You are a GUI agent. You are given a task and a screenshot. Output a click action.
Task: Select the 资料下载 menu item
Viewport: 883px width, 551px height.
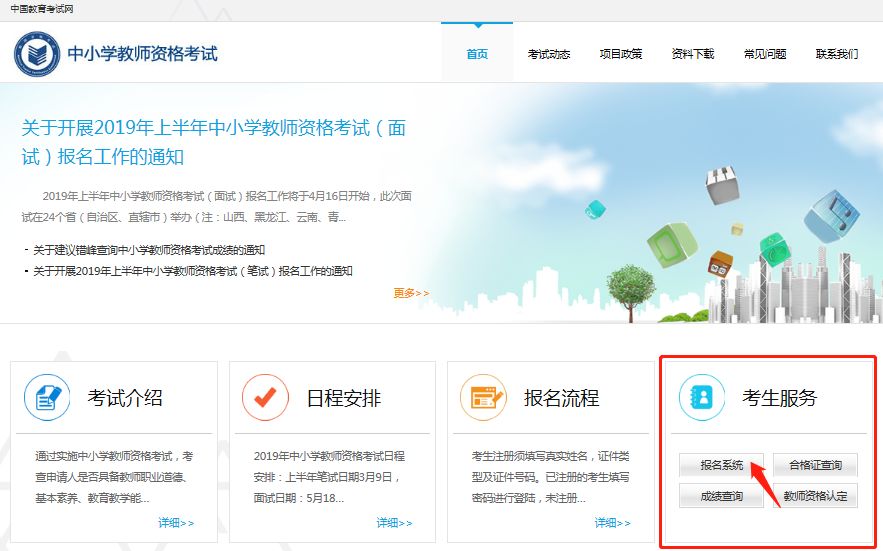[x=693, y=54]
